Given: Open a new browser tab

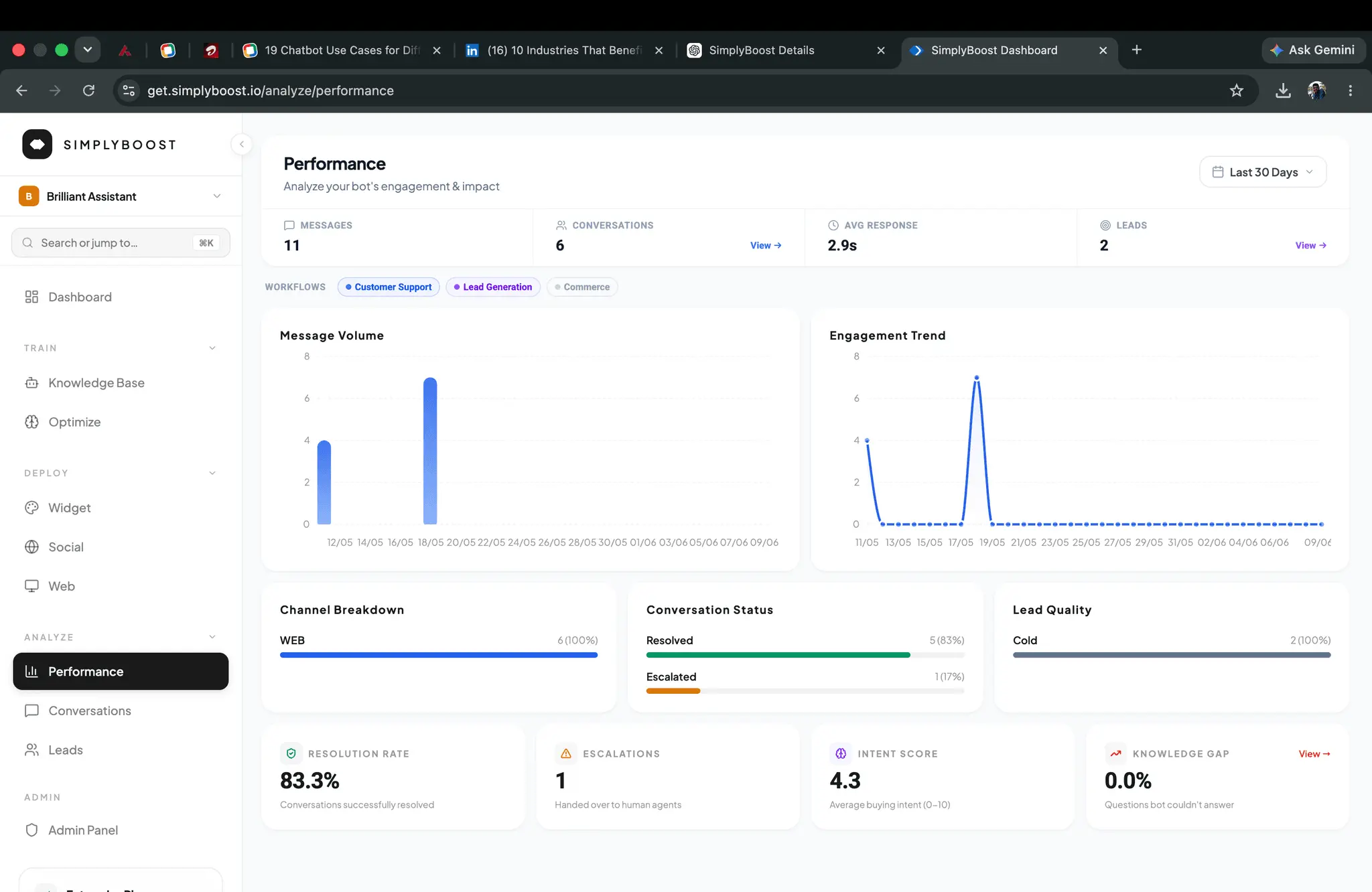Looking at the screenshot, I should (1137, 50).
